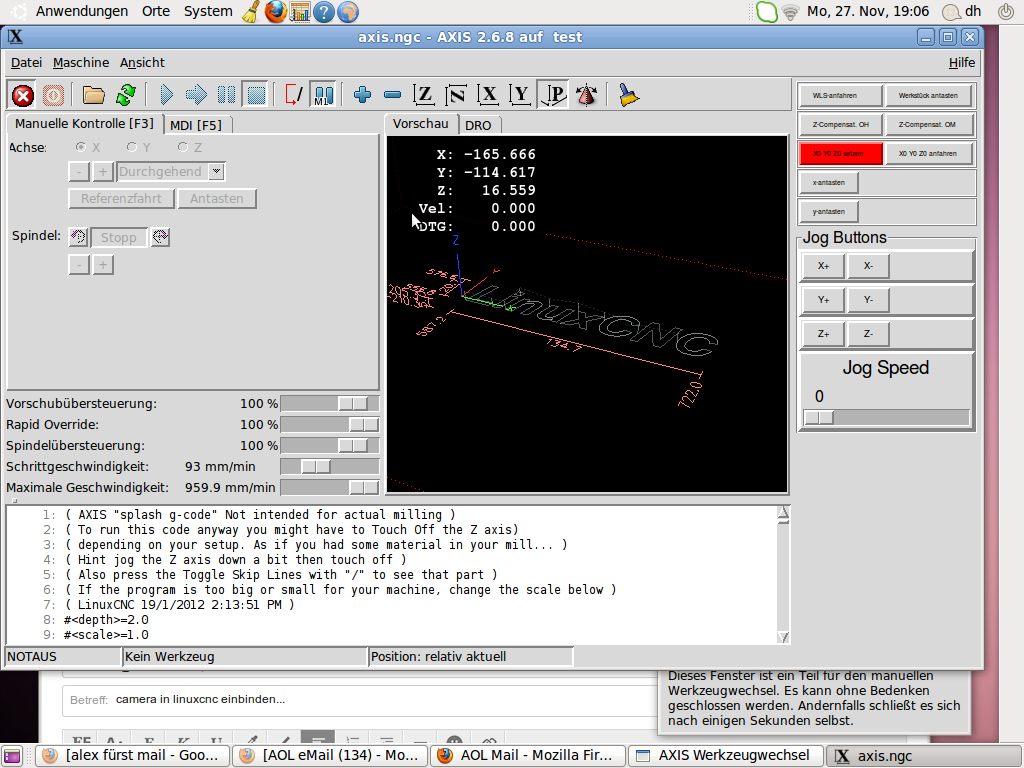1024x768 pixels.
Task: Reload the current file with green arrows
Action: 125,95
